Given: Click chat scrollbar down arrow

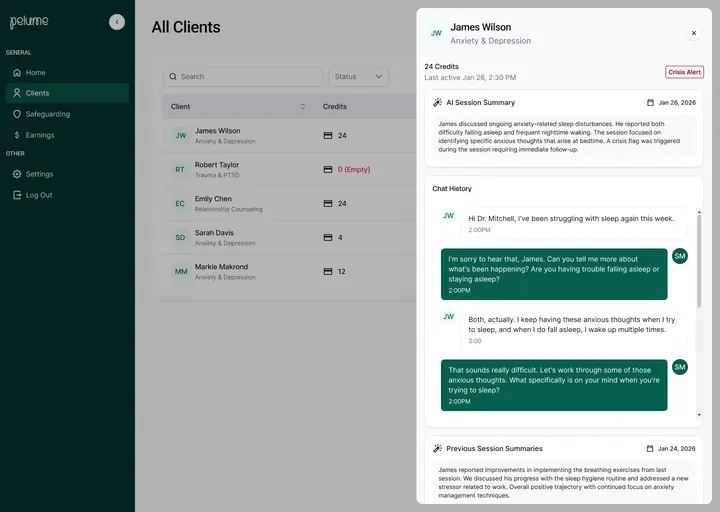Looking at the screenshot, I should [699, 415].
